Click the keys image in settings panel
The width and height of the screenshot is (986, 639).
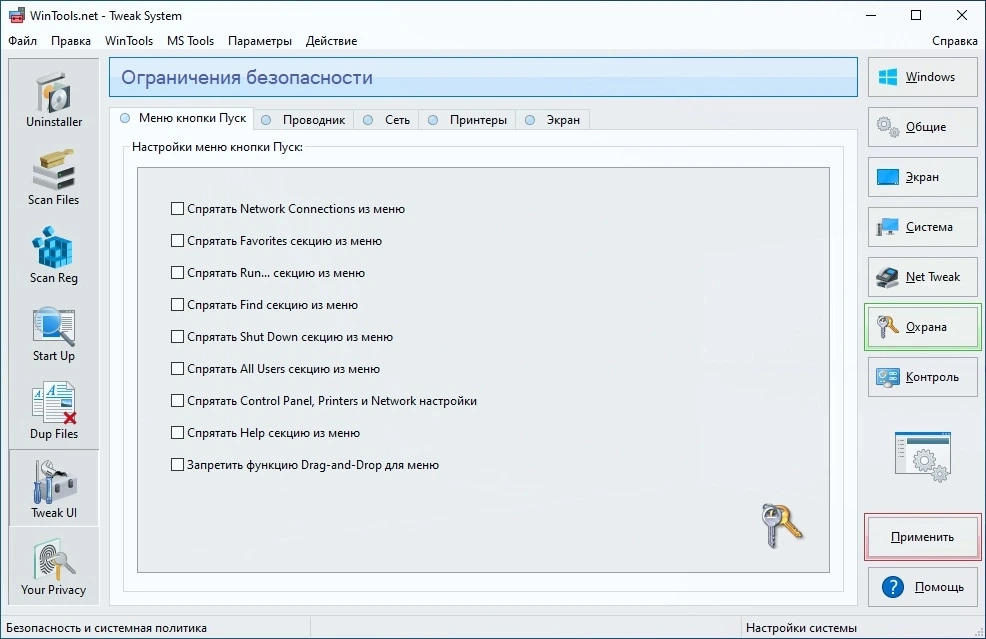(x=782, y=525)
